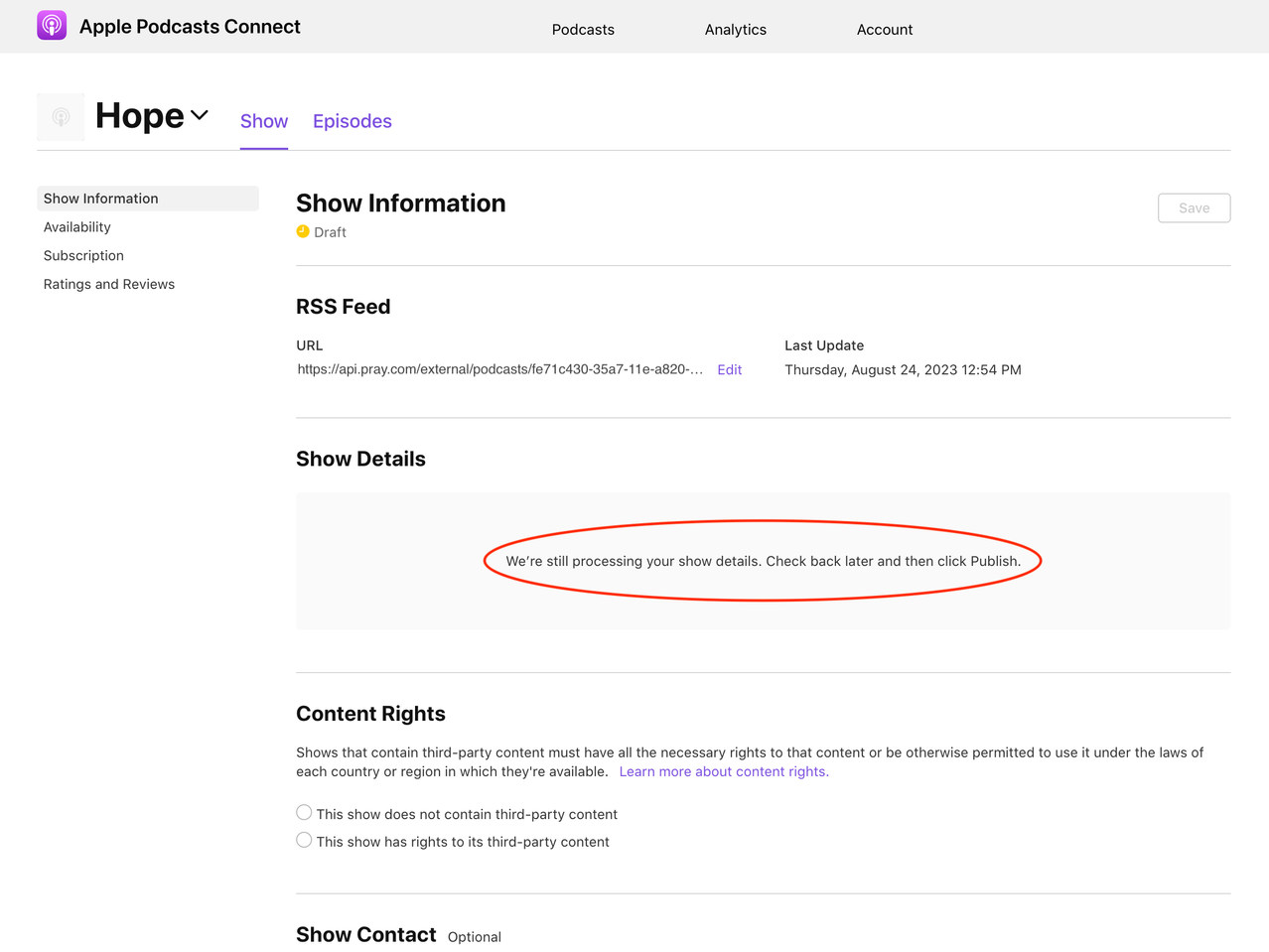Switch to the Episodes tab
This screenshot has width=1269, height=952.
click(352, 121)
